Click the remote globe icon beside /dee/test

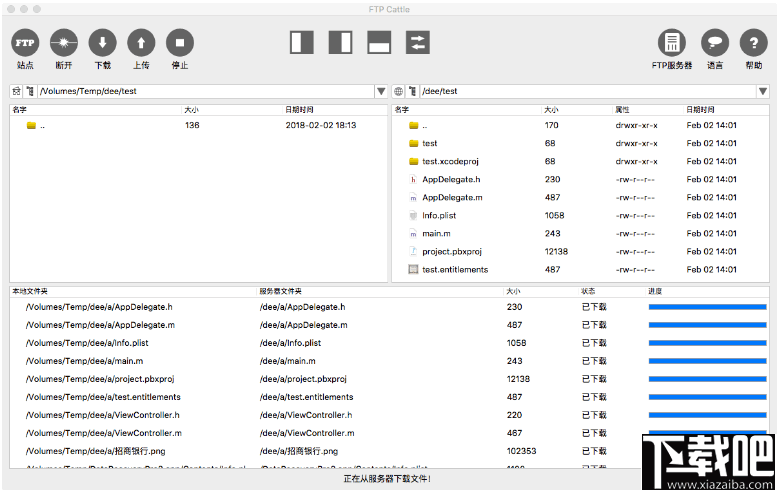click(x=398, y=91)
